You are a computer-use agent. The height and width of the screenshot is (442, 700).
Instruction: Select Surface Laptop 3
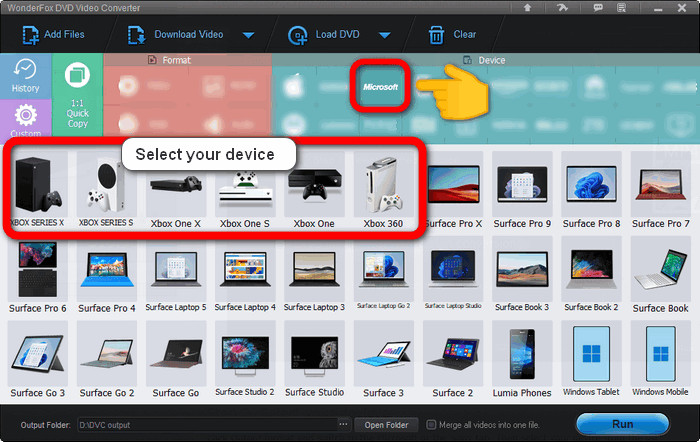pos(314,275)
